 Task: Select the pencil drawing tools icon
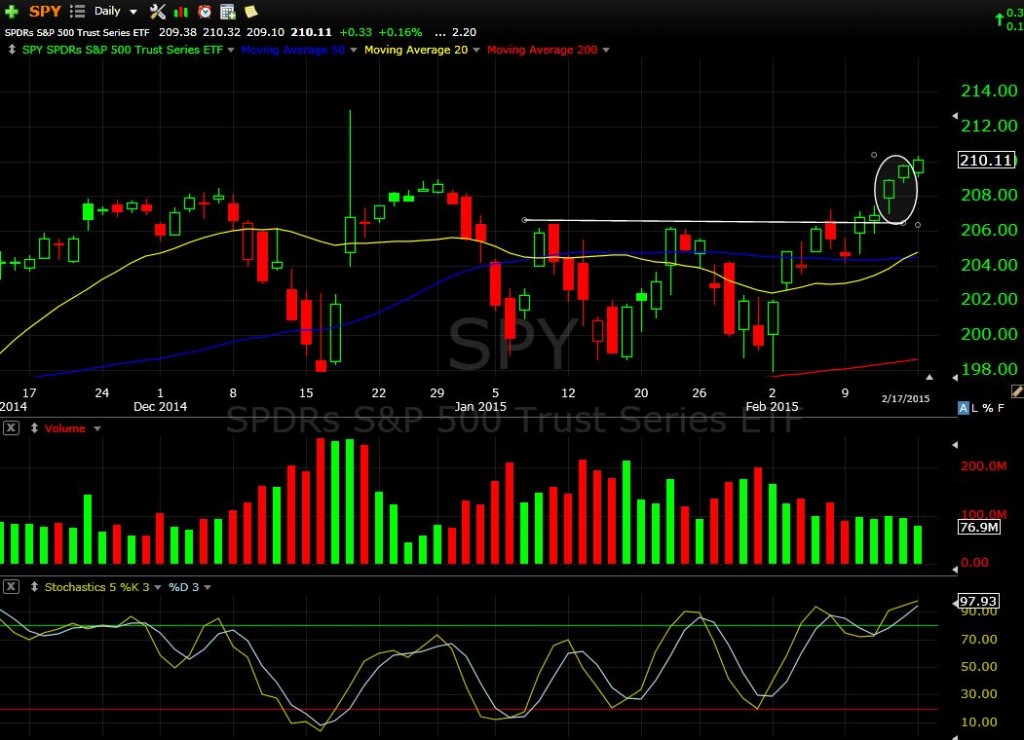coord(1017,391)
